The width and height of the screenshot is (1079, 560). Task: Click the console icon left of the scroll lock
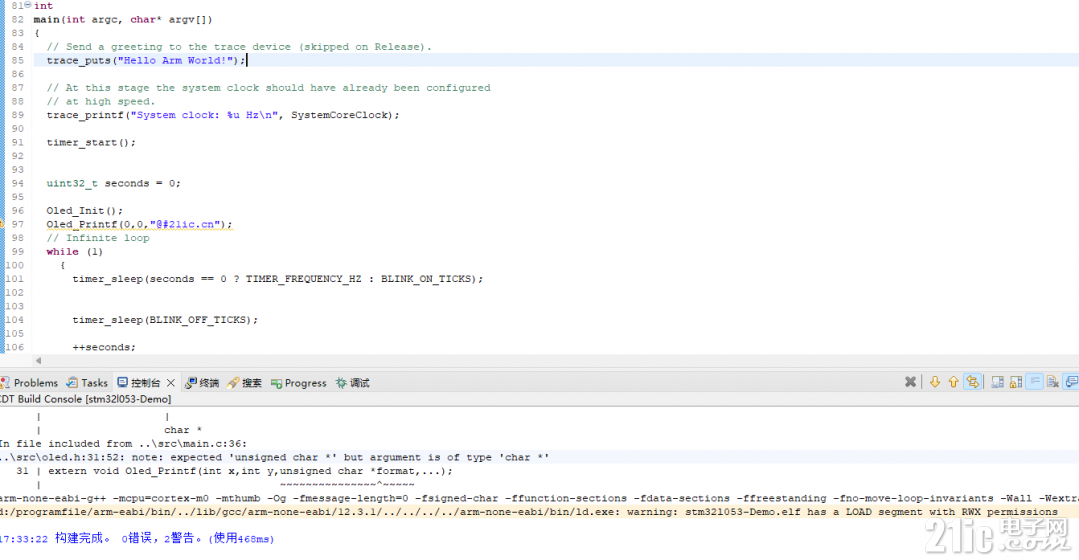point(997,382)
